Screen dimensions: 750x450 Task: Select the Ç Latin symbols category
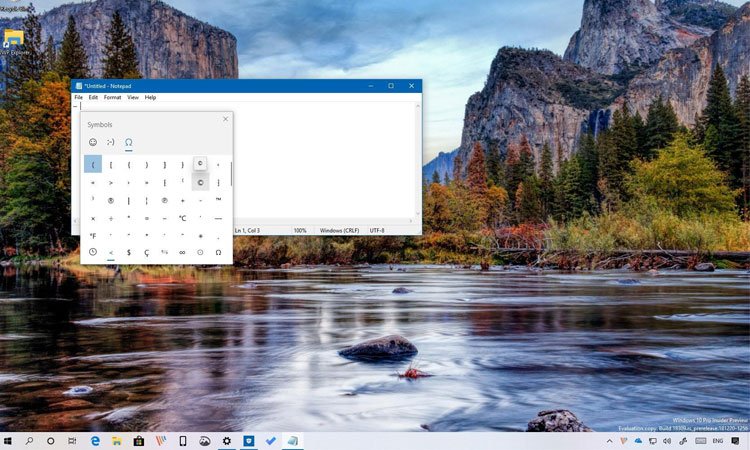(x=146, y=253)
